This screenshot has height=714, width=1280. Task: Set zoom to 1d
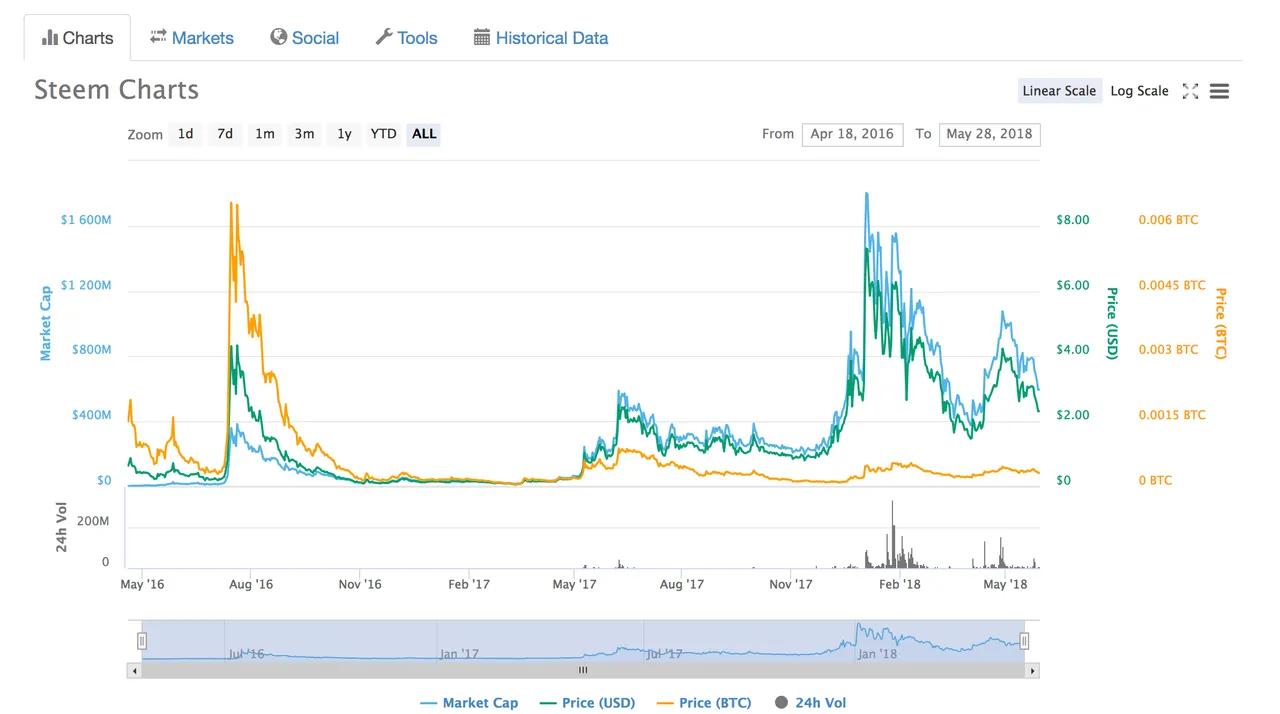186,134
